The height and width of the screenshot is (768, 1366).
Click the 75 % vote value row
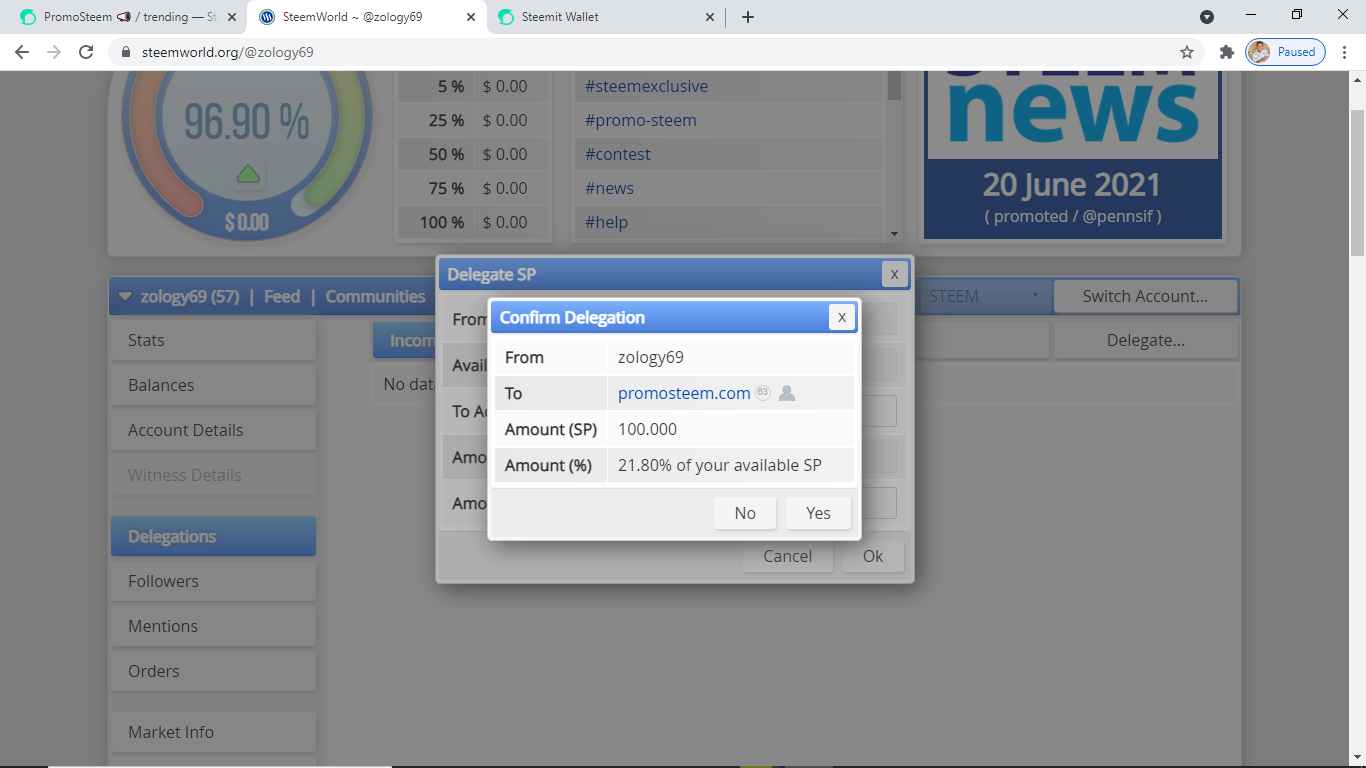point(473,188)
